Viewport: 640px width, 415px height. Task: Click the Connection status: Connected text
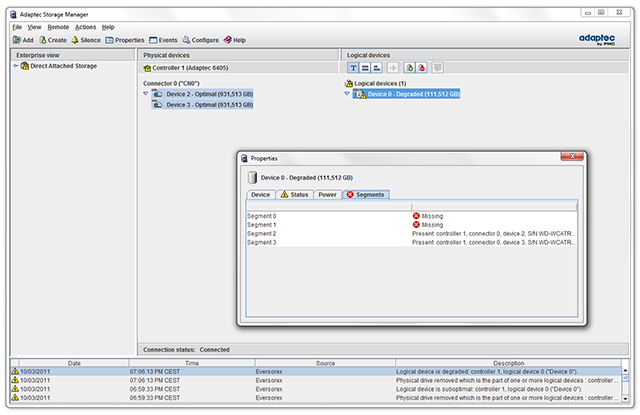pyautogui.click(x=186, y=350)
